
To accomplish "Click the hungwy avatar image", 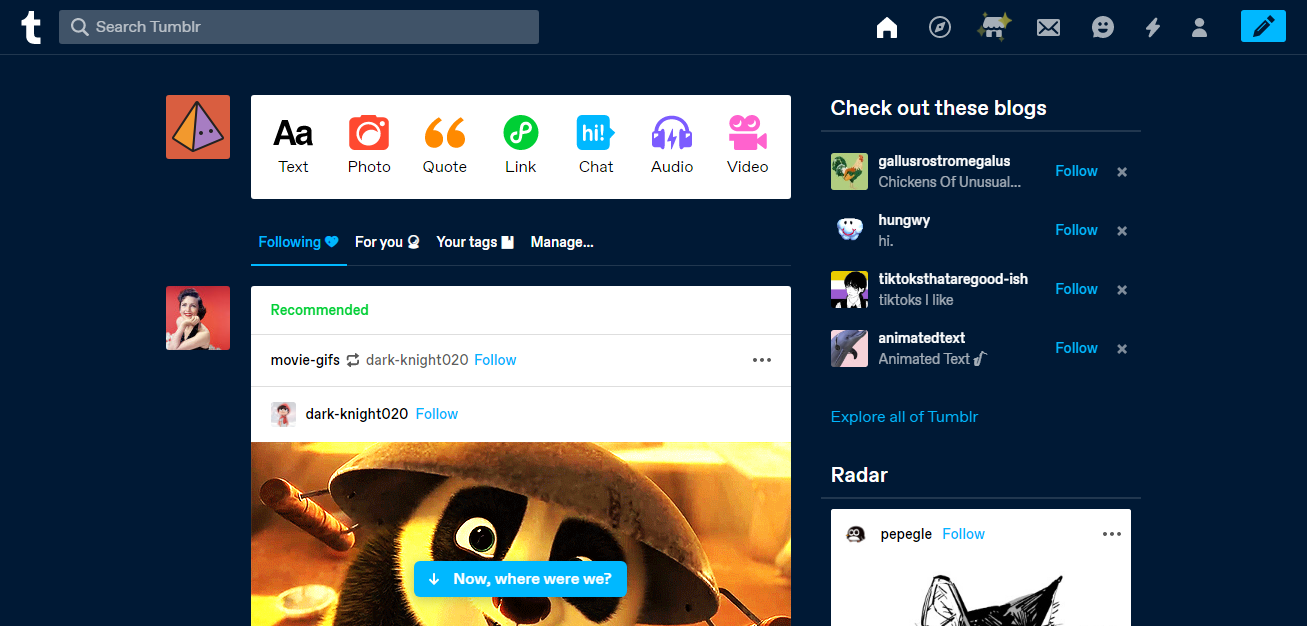I will (849, 230).
